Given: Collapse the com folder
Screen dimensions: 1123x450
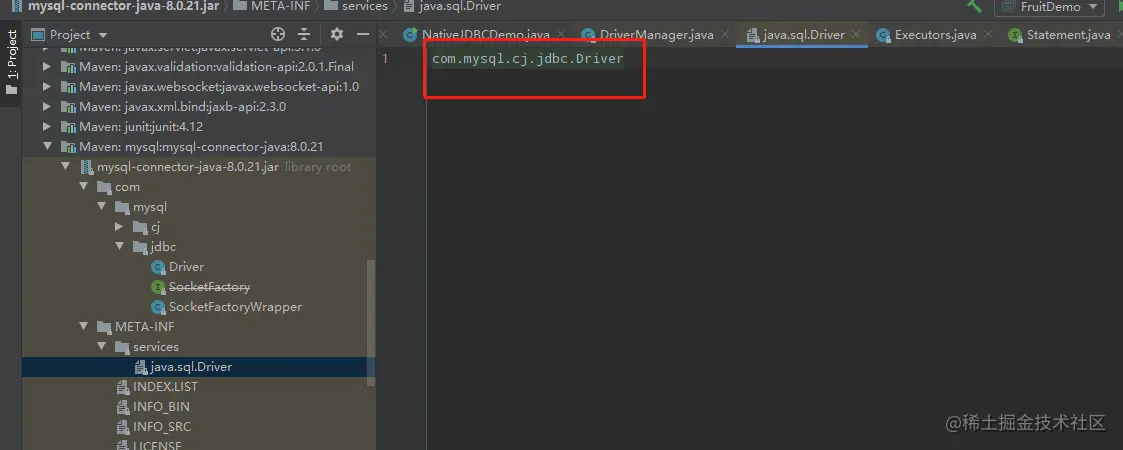Looking at the screenshot, I should tap(84, 187).
